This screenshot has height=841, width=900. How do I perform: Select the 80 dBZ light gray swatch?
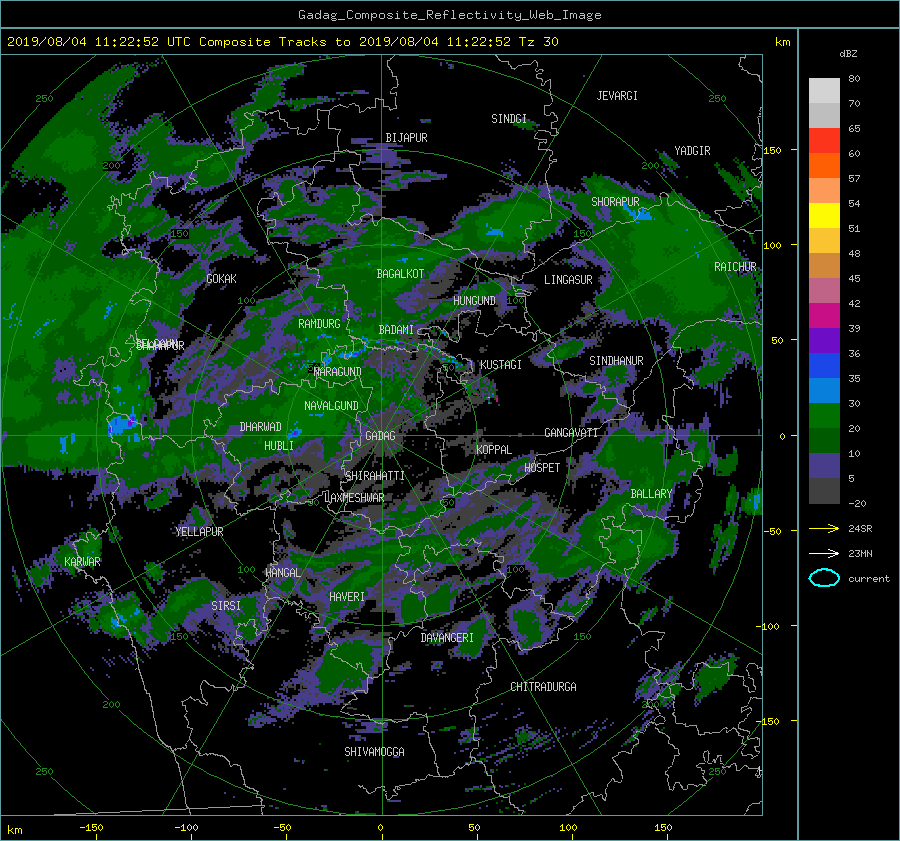[x=824, y=91]
